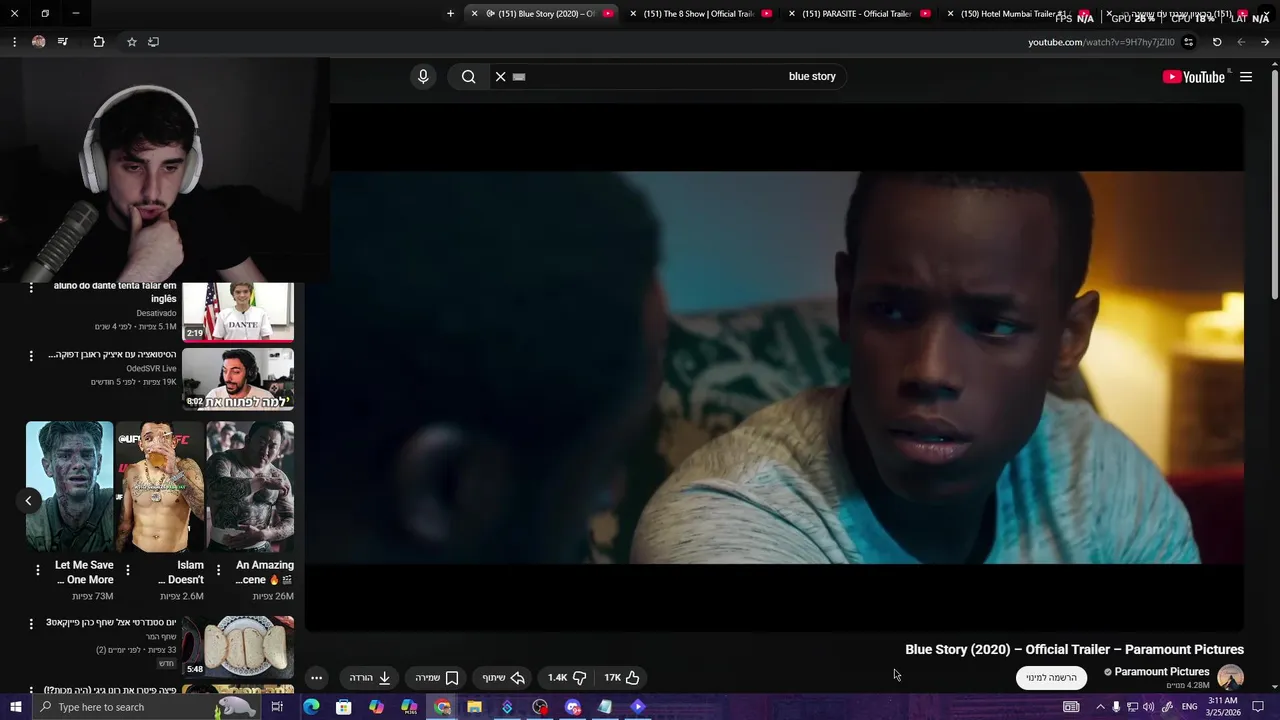Open the three-dot more actions under video
This screenshot has width=1280, height=720.
coord(316,677)
